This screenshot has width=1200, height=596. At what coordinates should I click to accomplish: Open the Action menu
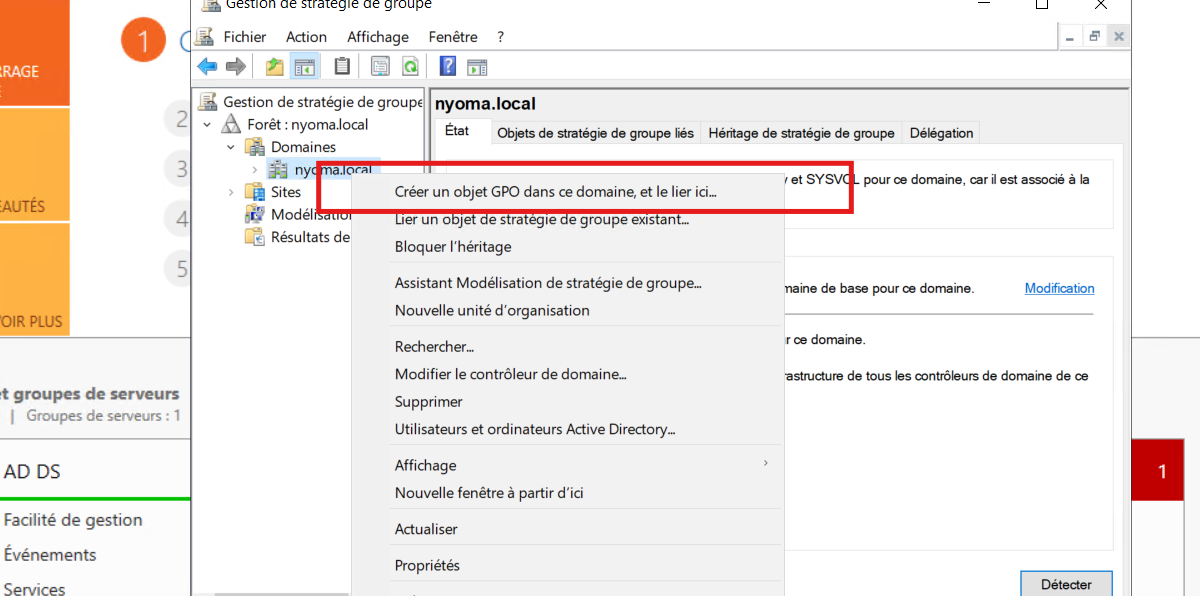[x=306, y=37]
